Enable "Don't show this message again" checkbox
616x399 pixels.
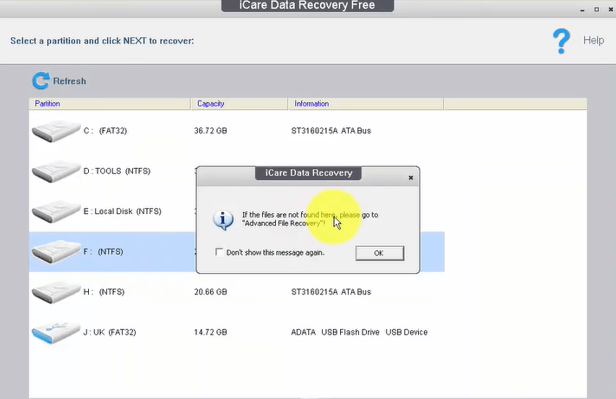point(219,252)
